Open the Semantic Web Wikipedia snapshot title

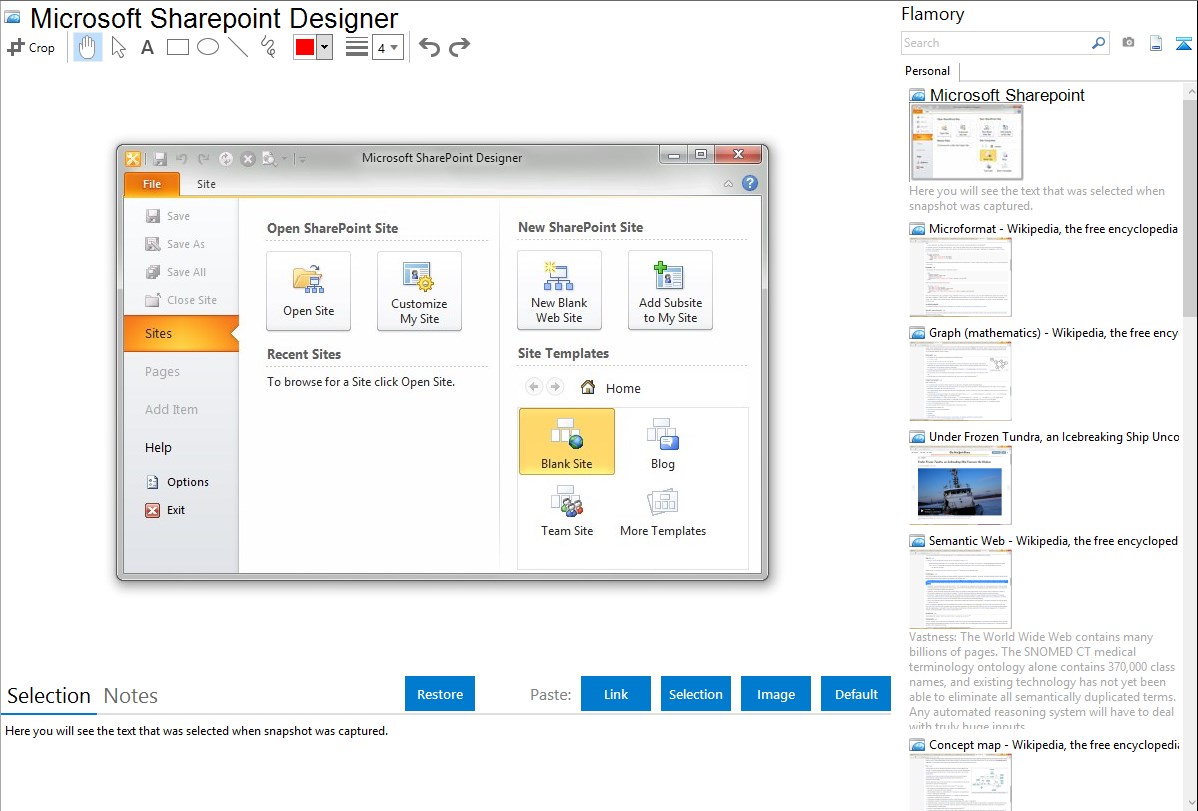(x=1053, y=540)
